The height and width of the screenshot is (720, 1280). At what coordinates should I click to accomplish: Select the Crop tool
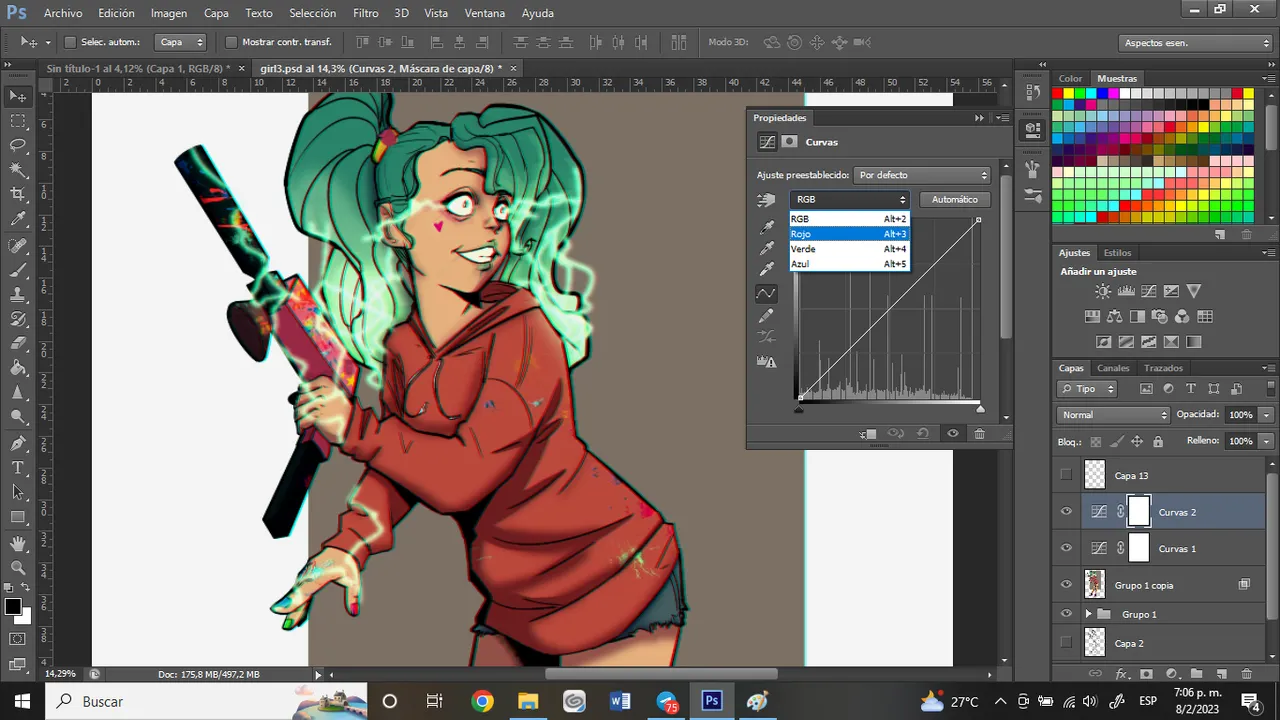(x=18, y=194)
